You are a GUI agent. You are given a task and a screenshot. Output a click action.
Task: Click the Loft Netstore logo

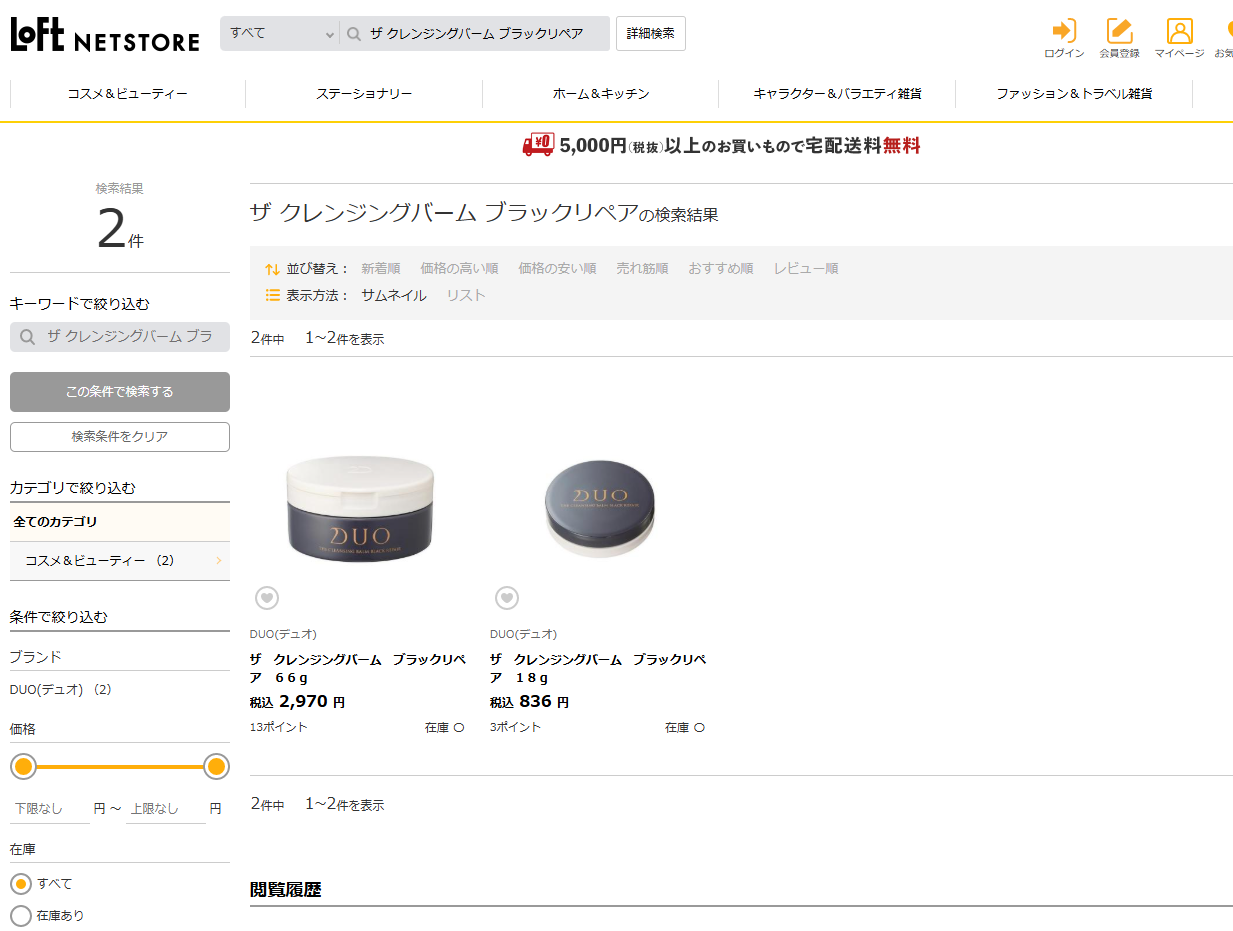[105, 34]
